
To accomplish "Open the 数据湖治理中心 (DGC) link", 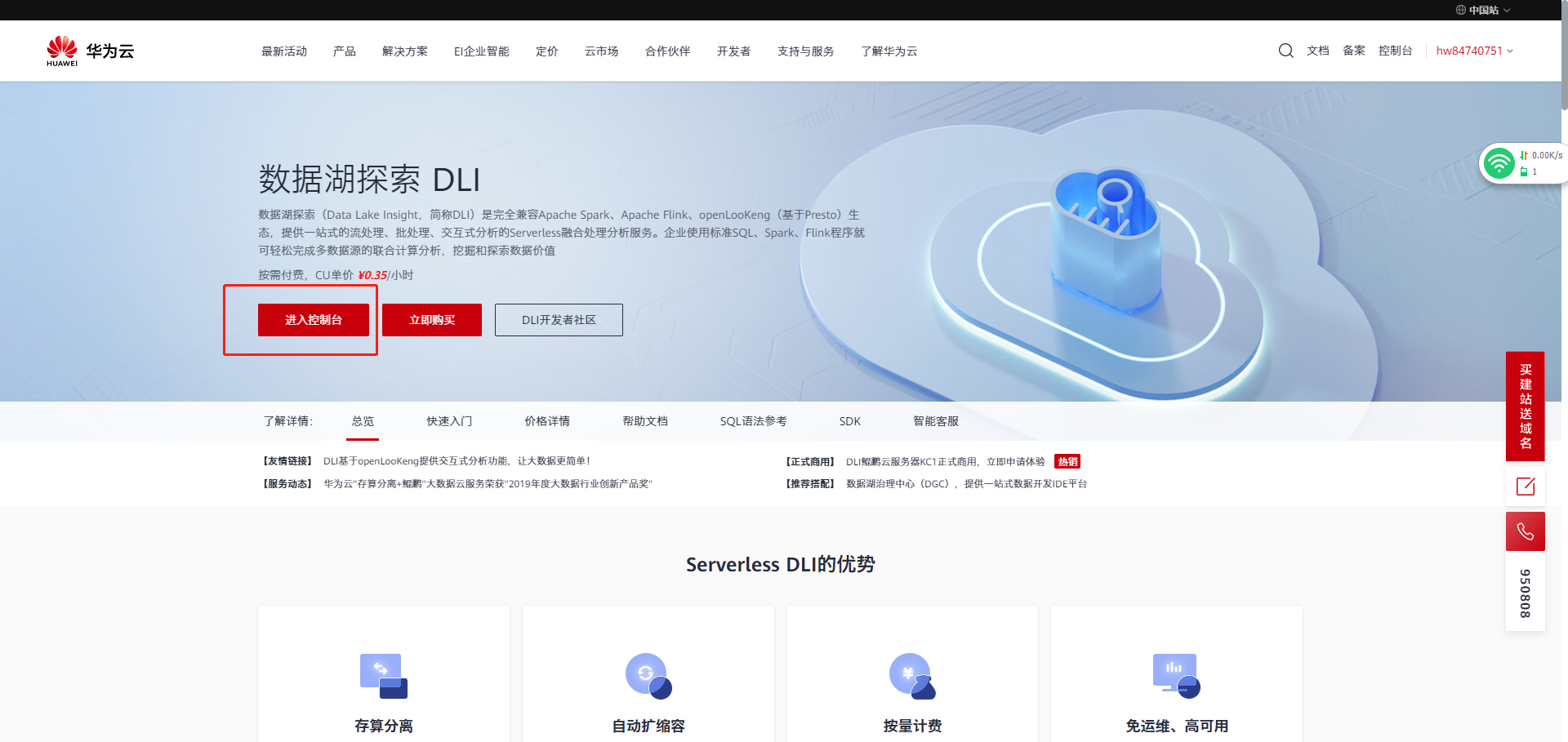I will 967,484.
